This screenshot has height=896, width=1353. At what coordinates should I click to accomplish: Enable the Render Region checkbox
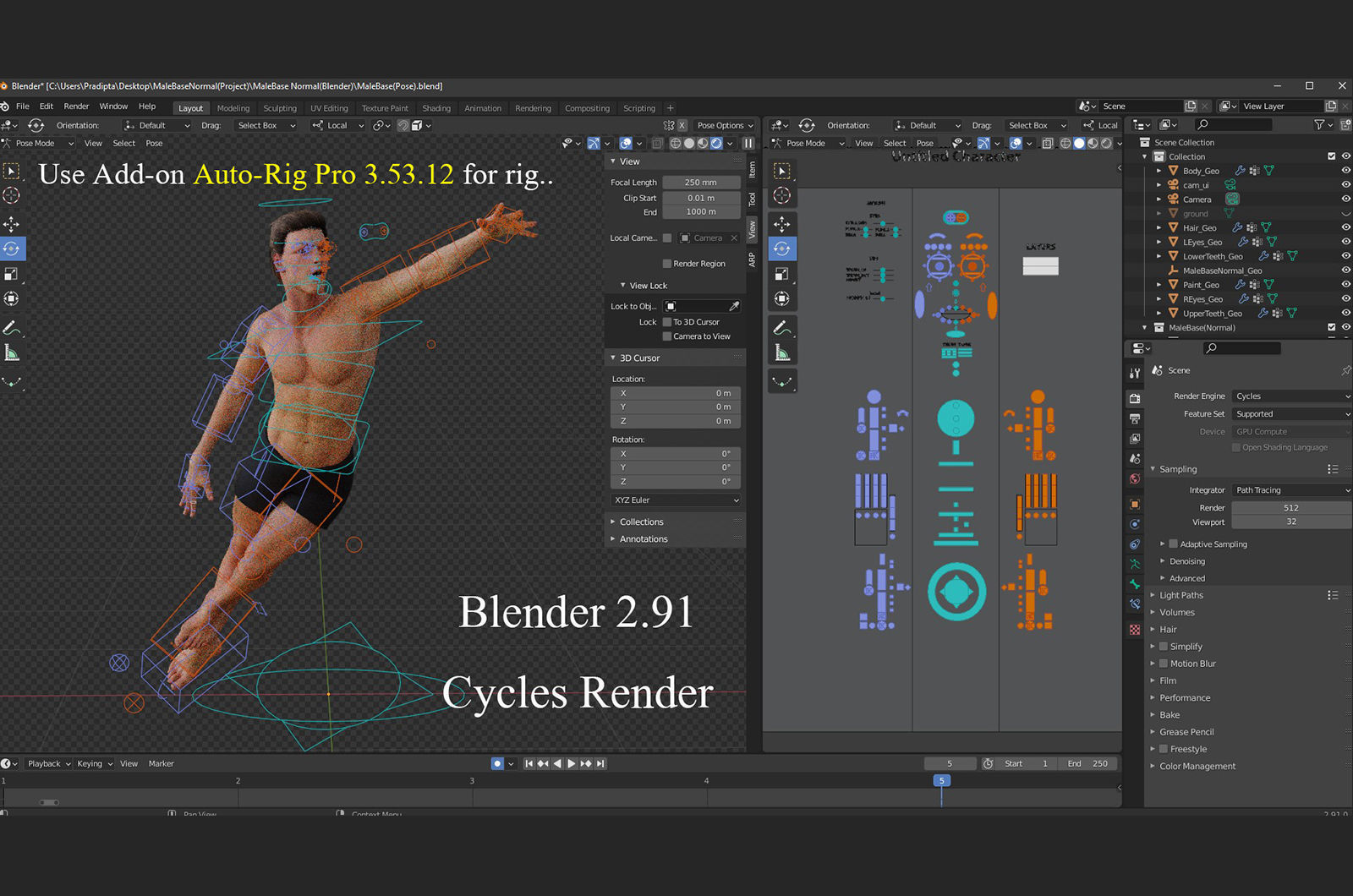(667, 264)
